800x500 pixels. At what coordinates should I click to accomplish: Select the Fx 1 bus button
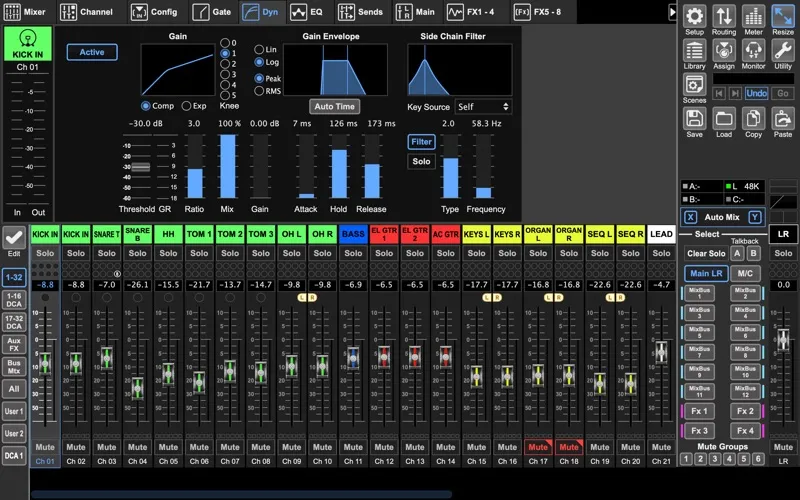coord(699,411)
